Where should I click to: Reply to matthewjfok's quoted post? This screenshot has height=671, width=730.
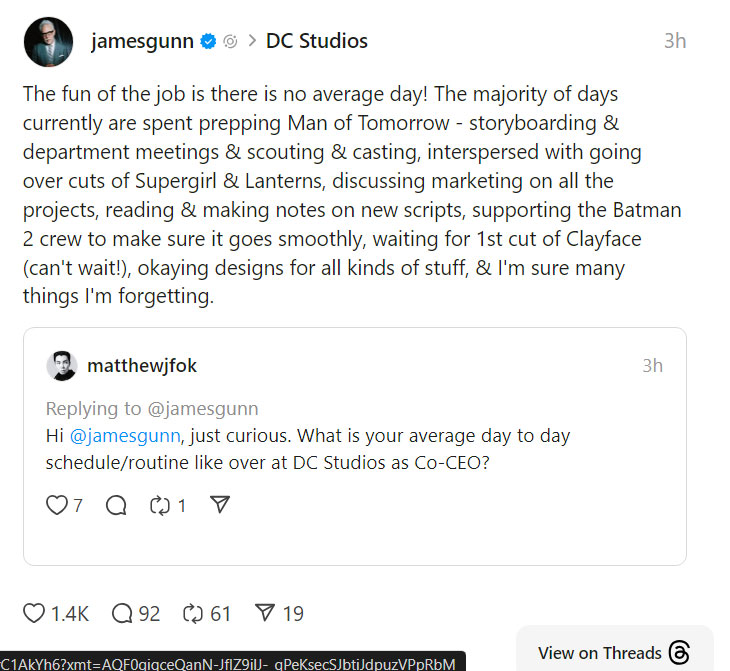click(x=116, y=505)
